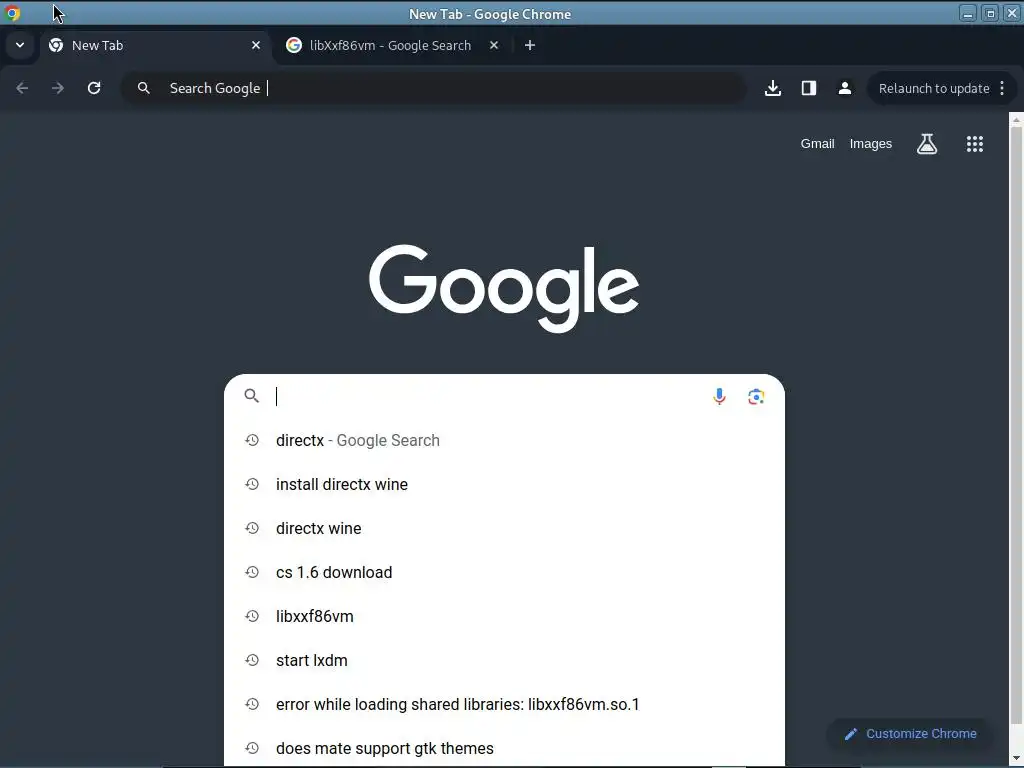Open the Chrome three-dot menu

pyautogui.click(x=1002, y=88)
